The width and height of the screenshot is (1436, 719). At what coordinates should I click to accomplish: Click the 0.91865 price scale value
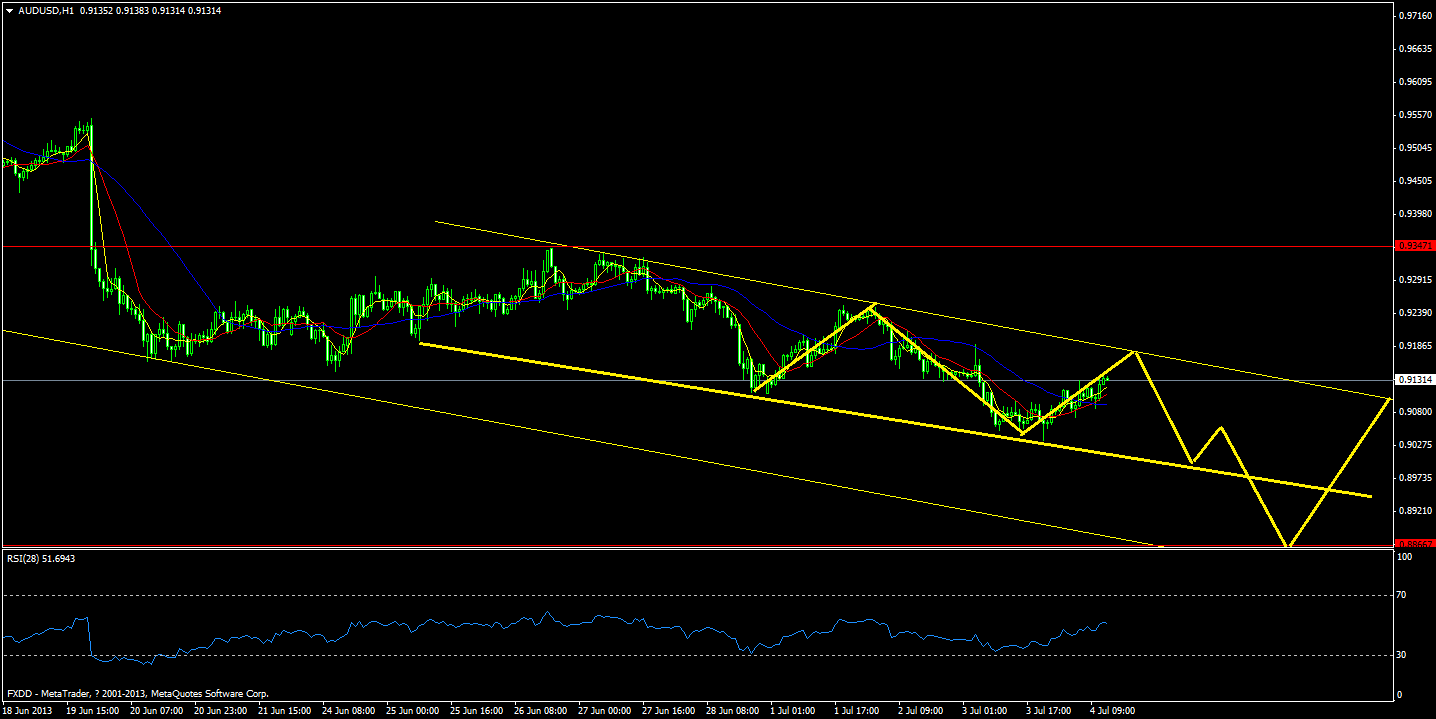click(1415, 346)
